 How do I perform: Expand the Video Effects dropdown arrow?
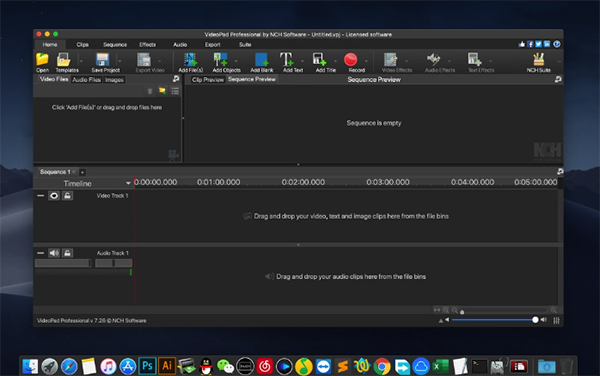point(406,61)
